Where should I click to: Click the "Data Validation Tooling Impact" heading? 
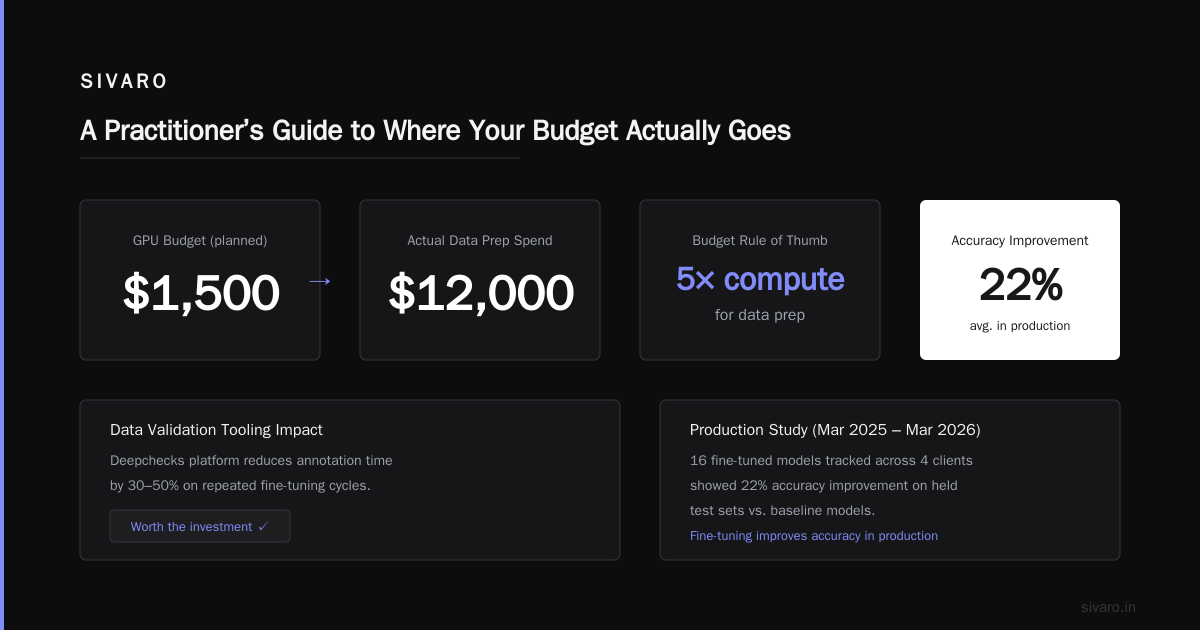pos(216,430)
